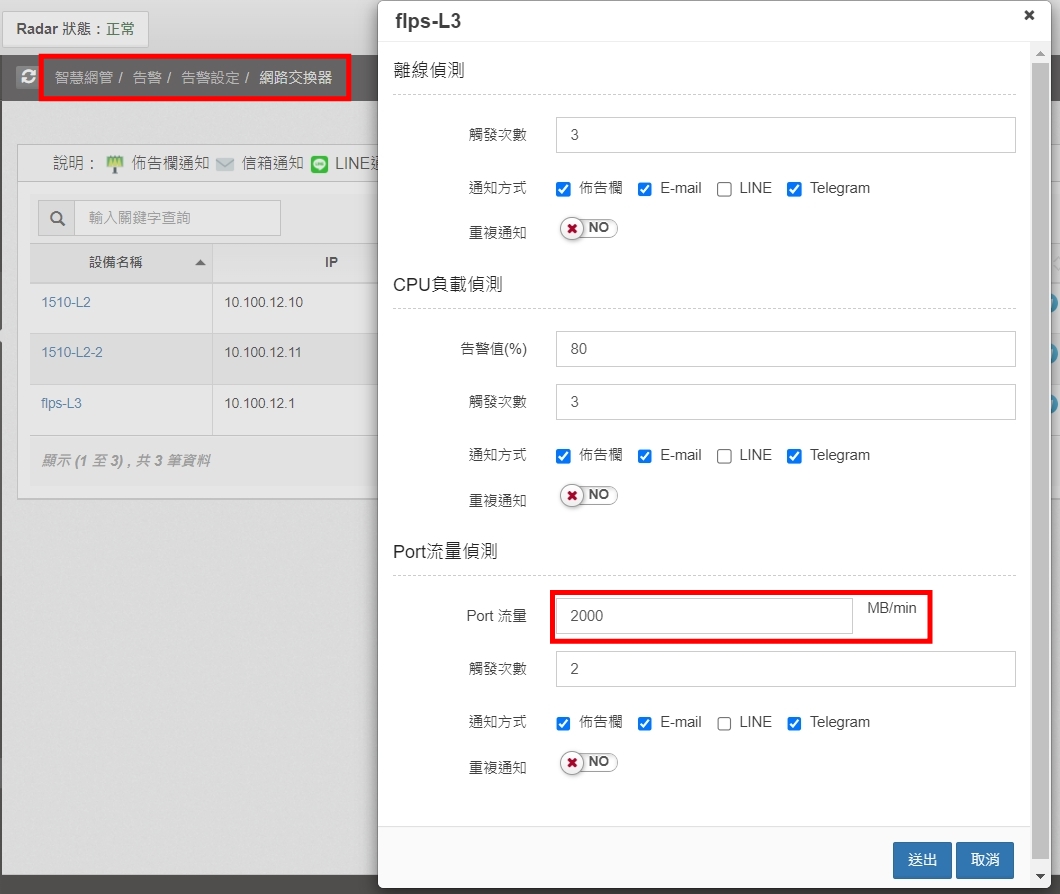Open the 1510-L2-2 device link
Screen dimensions: 1060x894
pyautogui.click(x=72, y=352)
